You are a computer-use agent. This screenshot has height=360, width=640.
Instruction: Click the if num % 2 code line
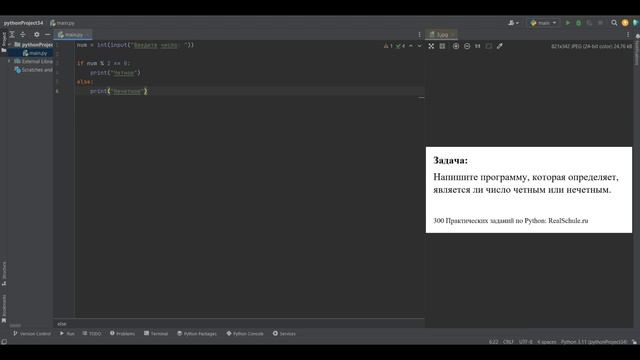pyautogui.click(x=103, y=63)
